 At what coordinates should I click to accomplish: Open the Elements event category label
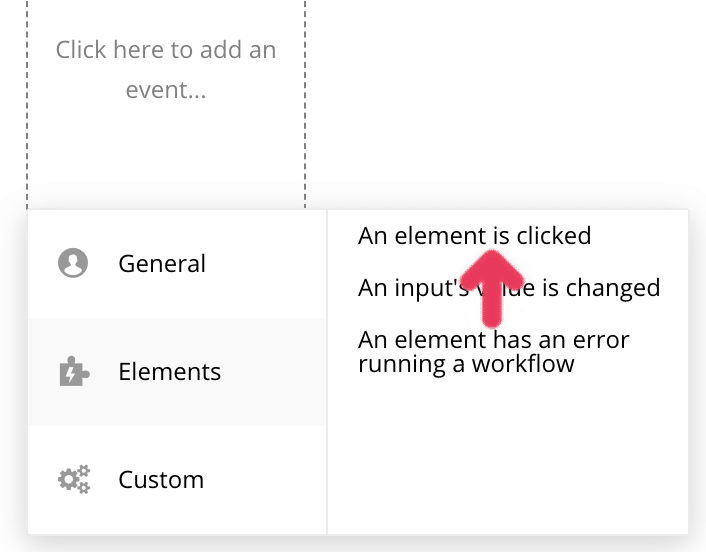[x=169, y=372]
